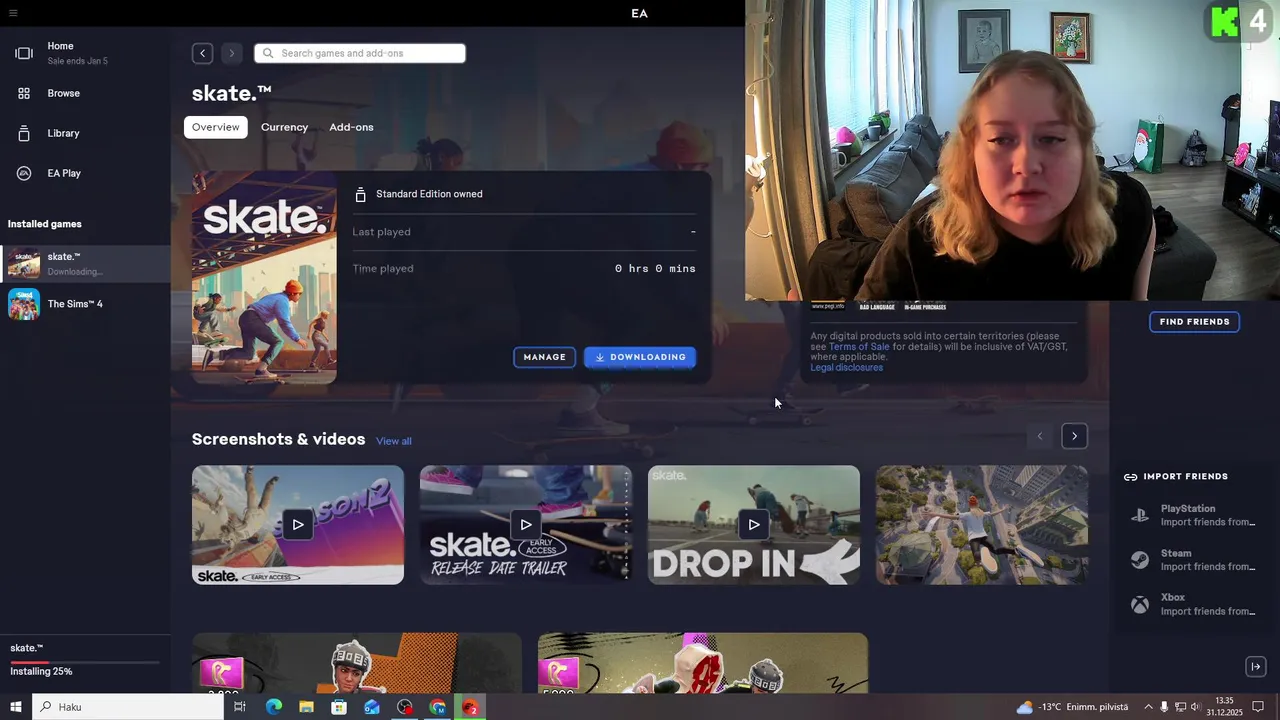Click the PlayStation logo icon
The width and height of the screenshot is (1280, 720).
(1140, 516)
